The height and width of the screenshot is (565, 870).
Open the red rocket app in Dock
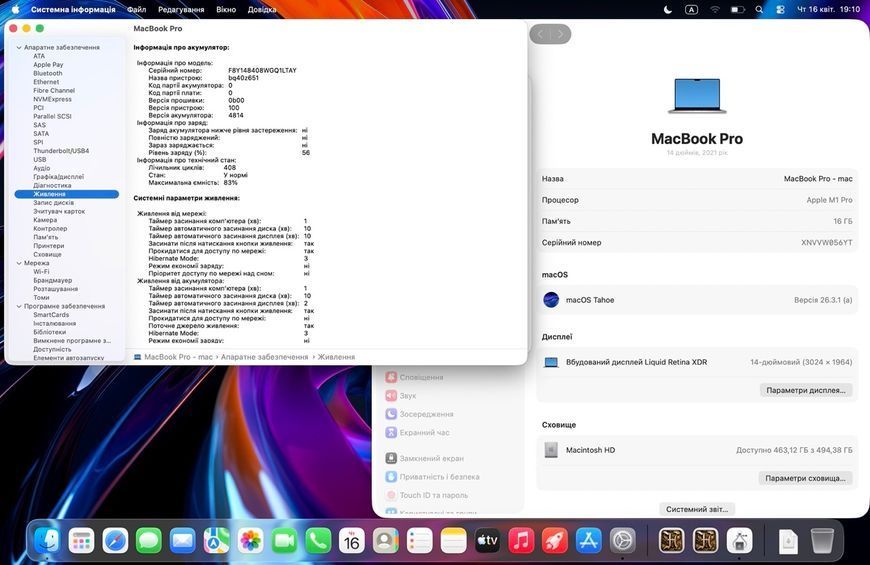(x=555, y=541)
